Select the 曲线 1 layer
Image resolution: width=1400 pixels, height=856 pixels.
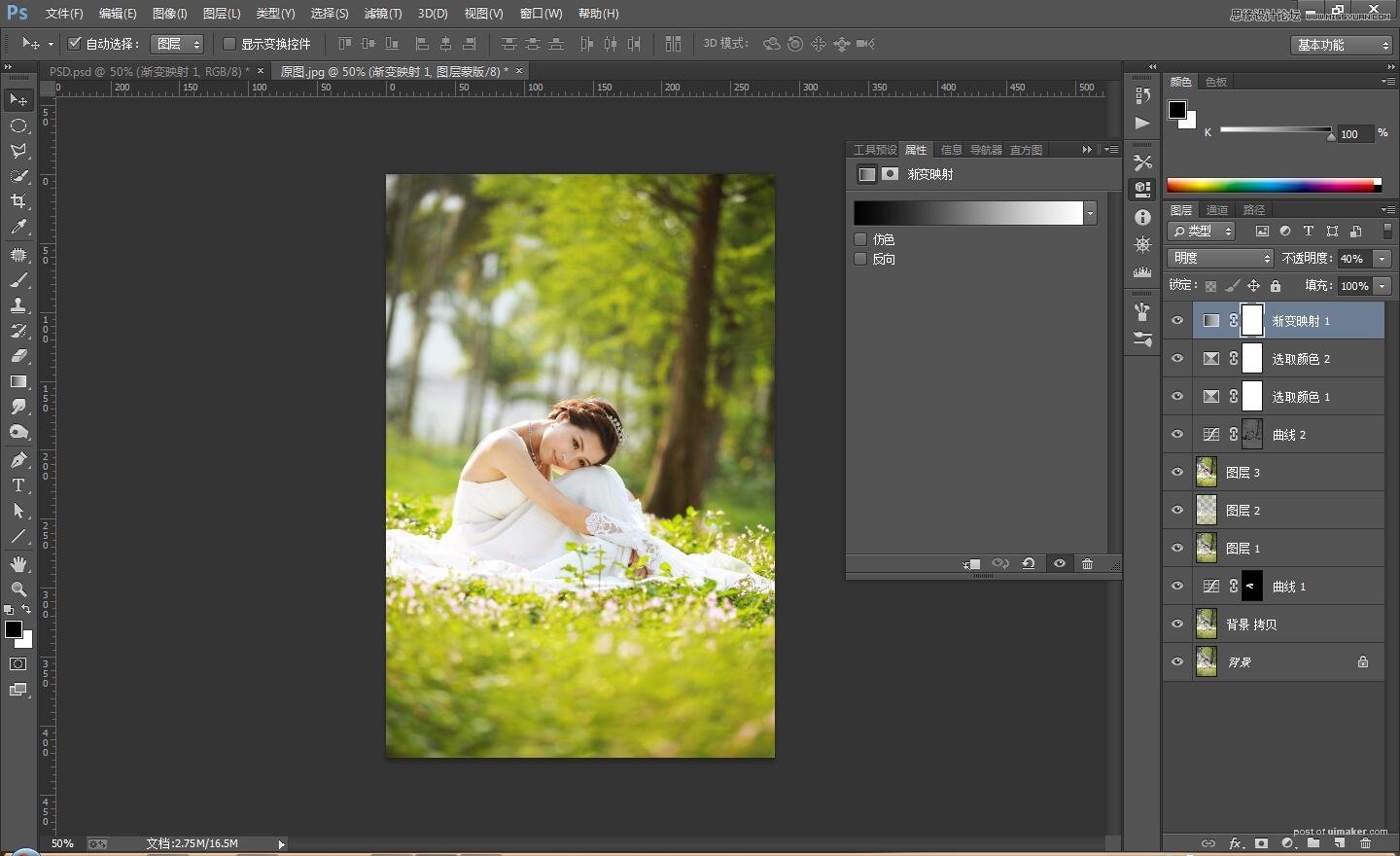tap(1288, 587)
